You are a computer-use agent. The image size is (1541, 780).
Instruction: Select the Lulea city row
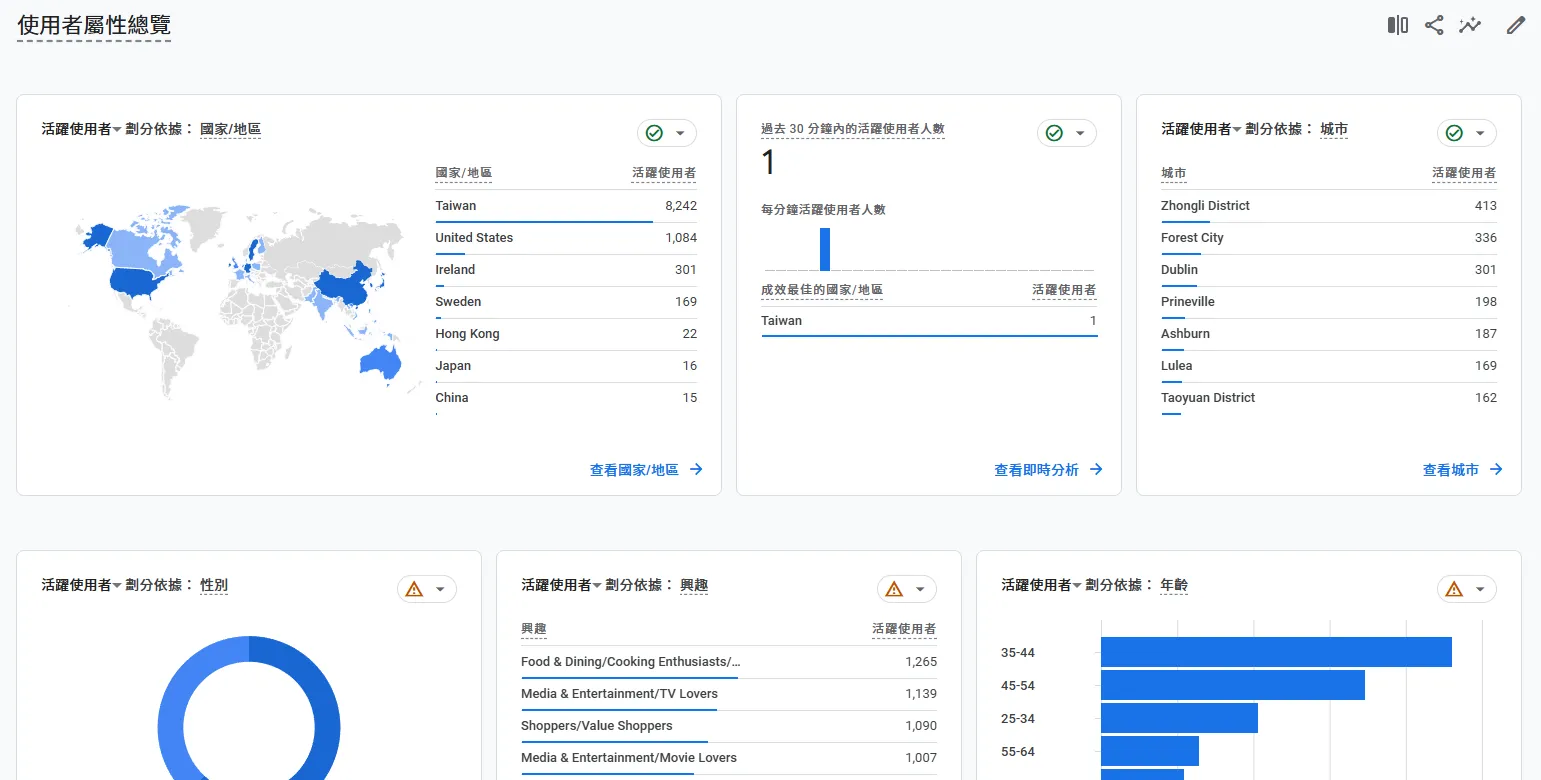click(x=1329, y=366)
